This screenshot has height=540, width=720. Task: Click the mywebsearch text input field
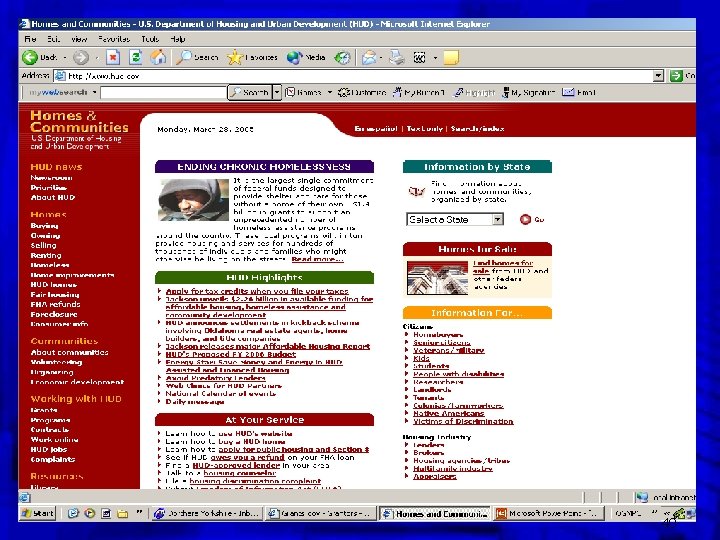coord(163,92)
